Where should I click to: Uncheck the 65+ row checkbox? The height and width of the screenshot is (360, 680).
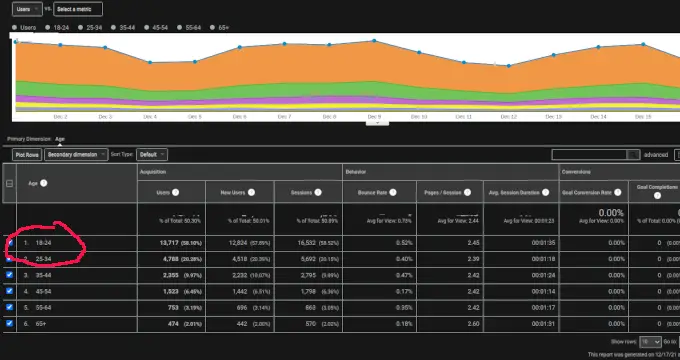(10, 323)
